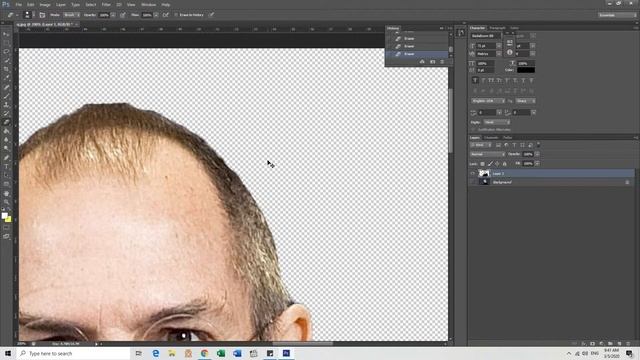The height and width of the screenshot is (360, 640).
Task: Open the anti-aliasing dropdown
Action: tap(525, 101)
